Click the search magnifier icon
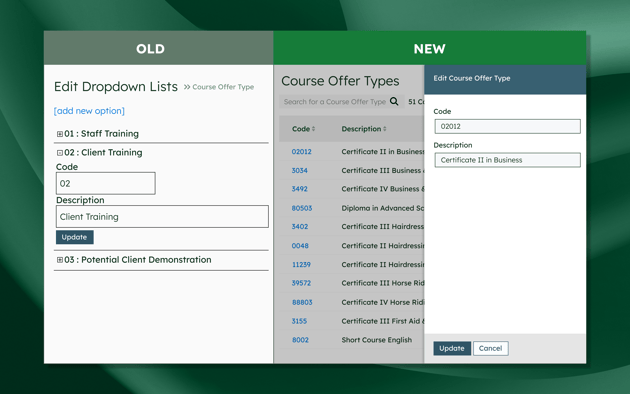630x394 pixels. 394,101
